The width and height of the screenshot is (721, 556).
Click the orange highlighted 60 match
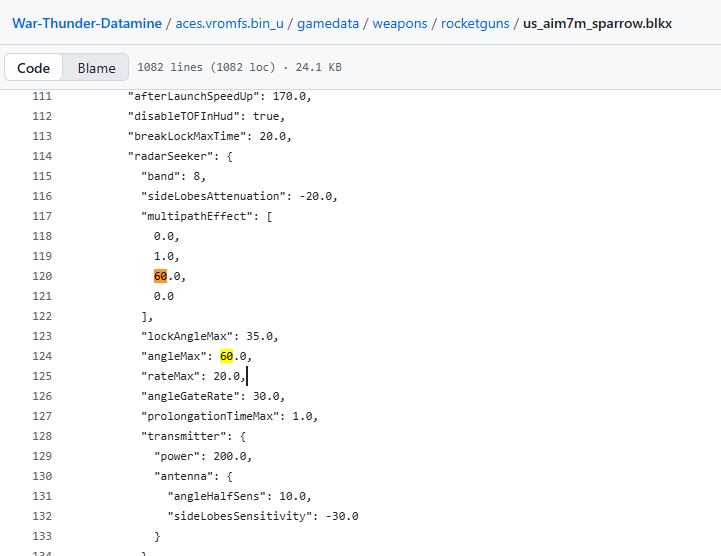point(160,276)
